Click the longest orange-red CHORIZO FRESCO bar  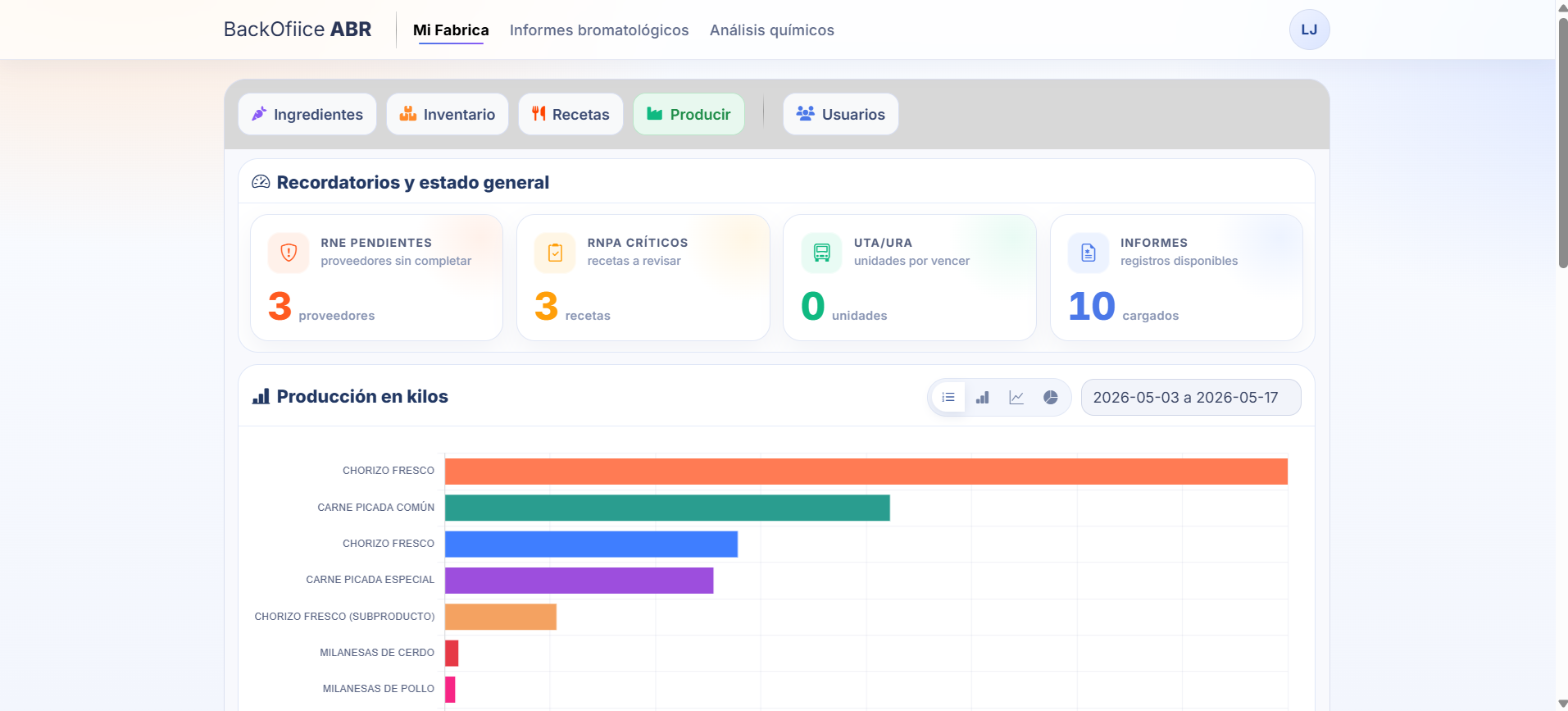tap(866, 472)
